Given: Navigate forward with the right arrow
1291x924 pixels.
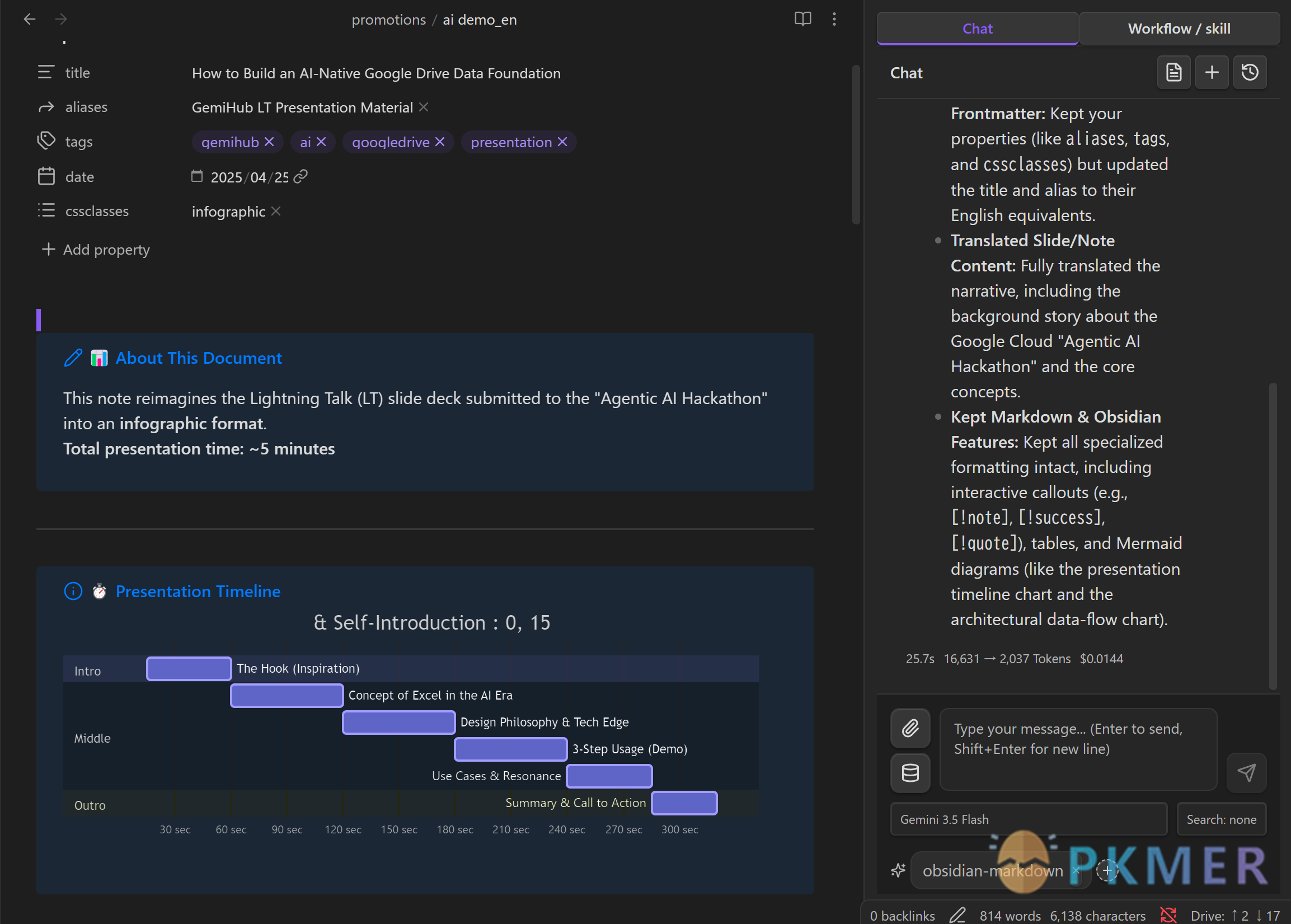Looking at the screenshot, I should click(61, 20).
